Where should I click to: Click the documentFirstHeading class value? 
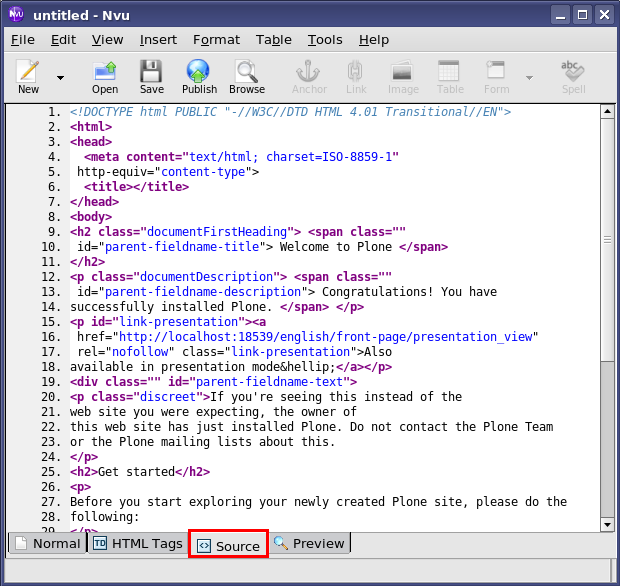[x=217, y=232]
